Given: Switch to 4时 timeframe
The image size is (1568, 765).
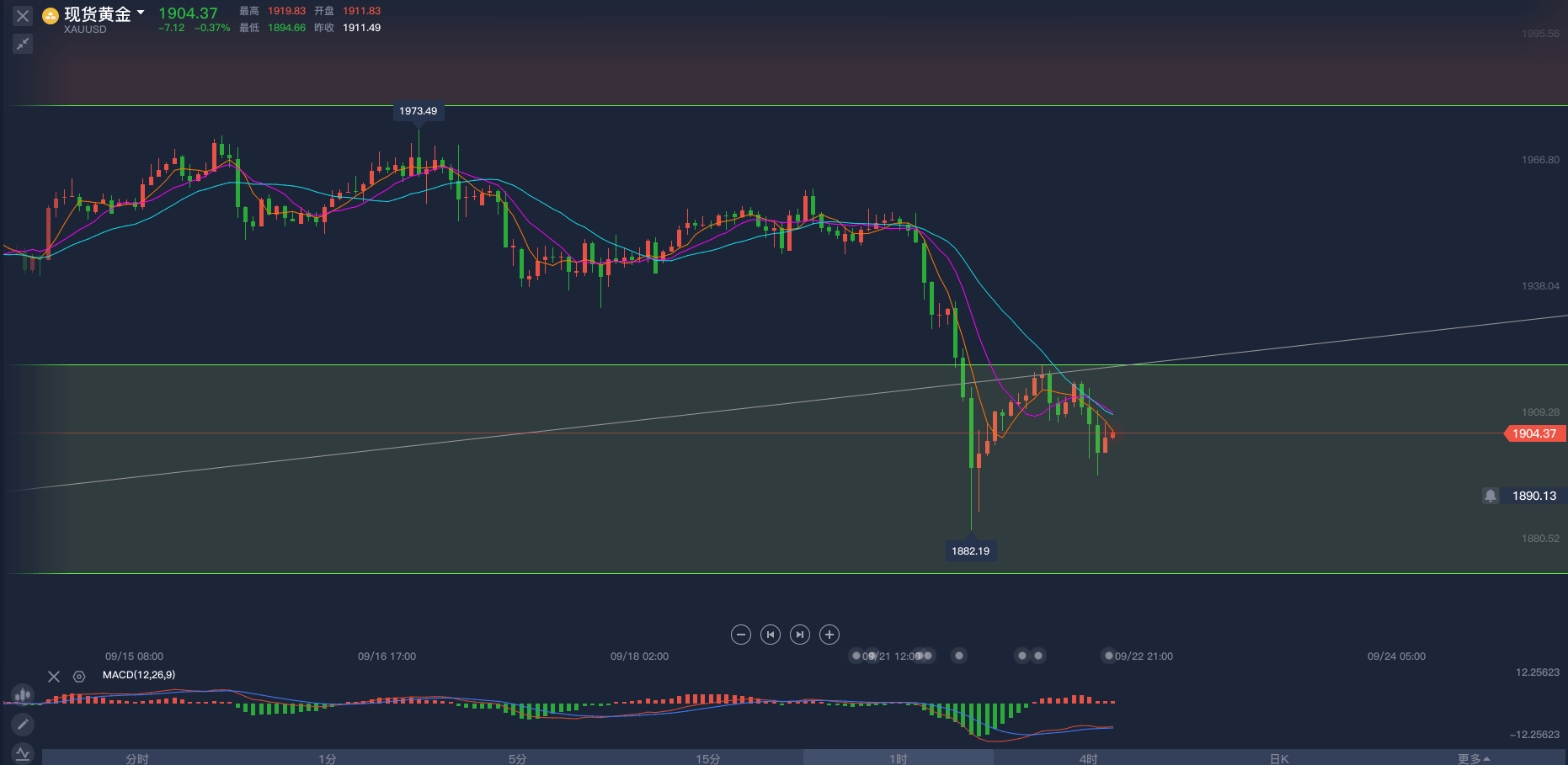Looking at the screenshot, I should pos(1089,758).
